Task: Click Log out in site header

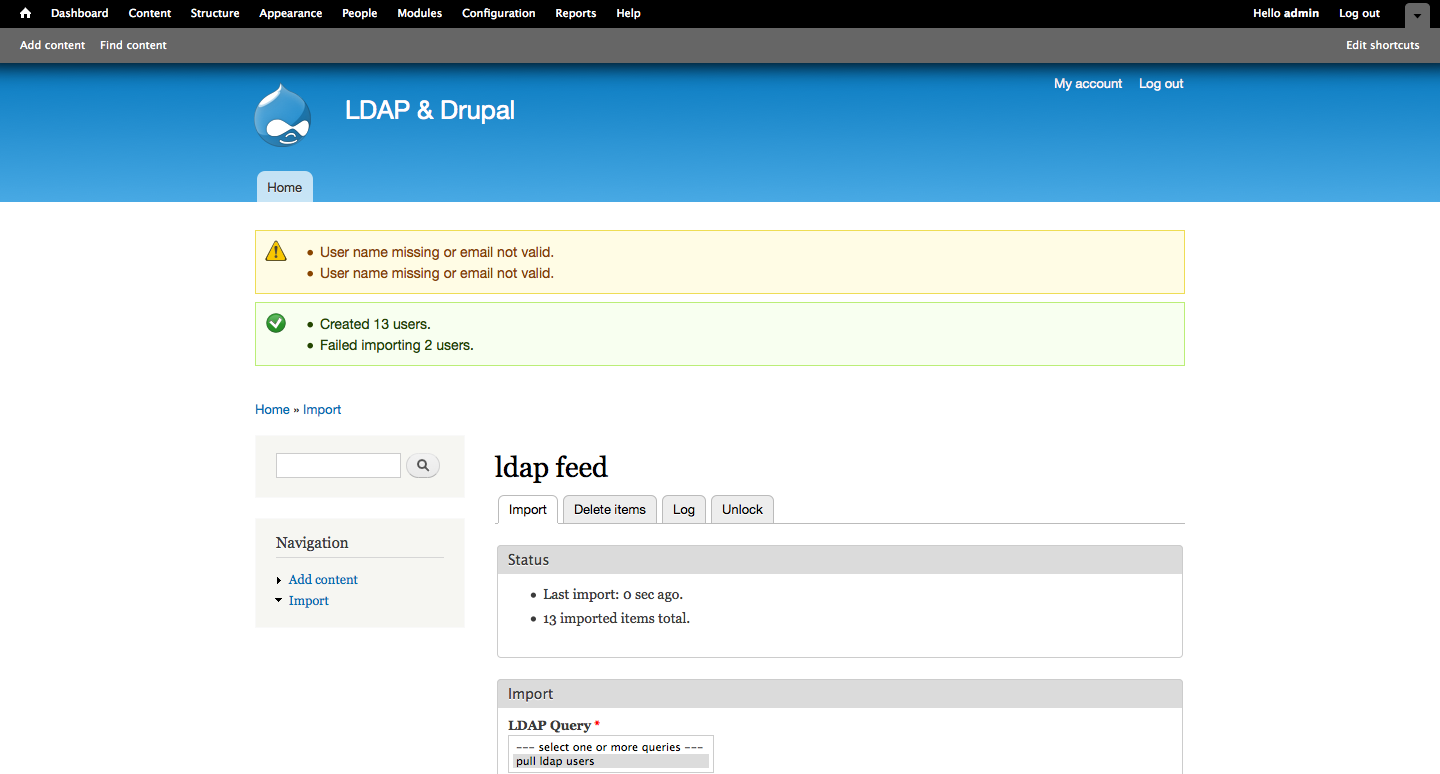Action: pos(1161,84)
